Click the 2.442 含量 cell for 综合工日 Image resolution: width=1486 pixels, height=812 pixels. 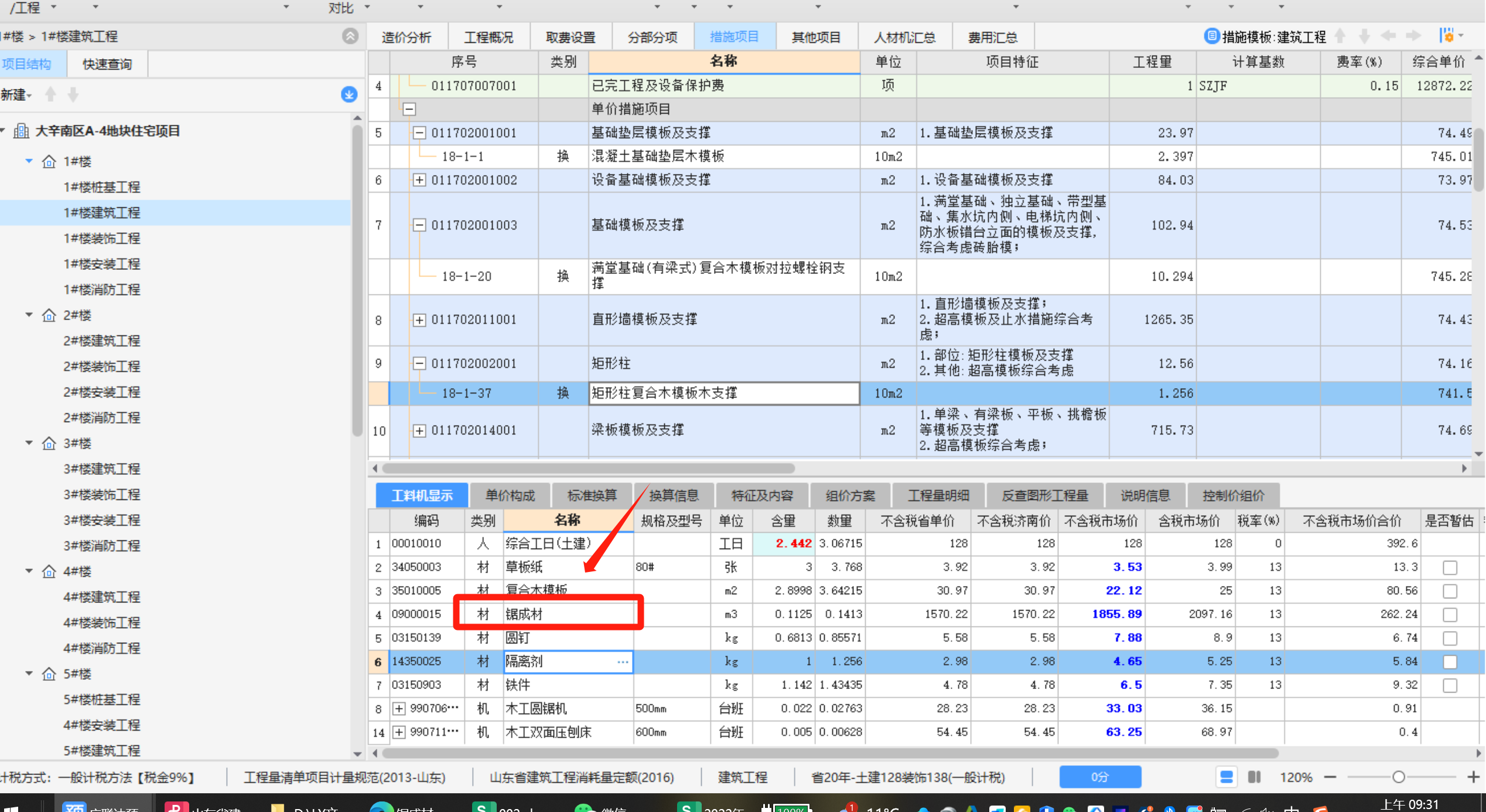click(783, 544)
